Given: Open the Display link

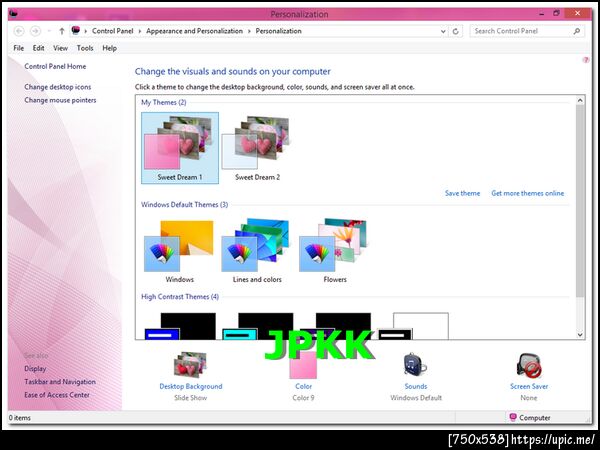Looking at the screenshot, I should pos(35,368).
